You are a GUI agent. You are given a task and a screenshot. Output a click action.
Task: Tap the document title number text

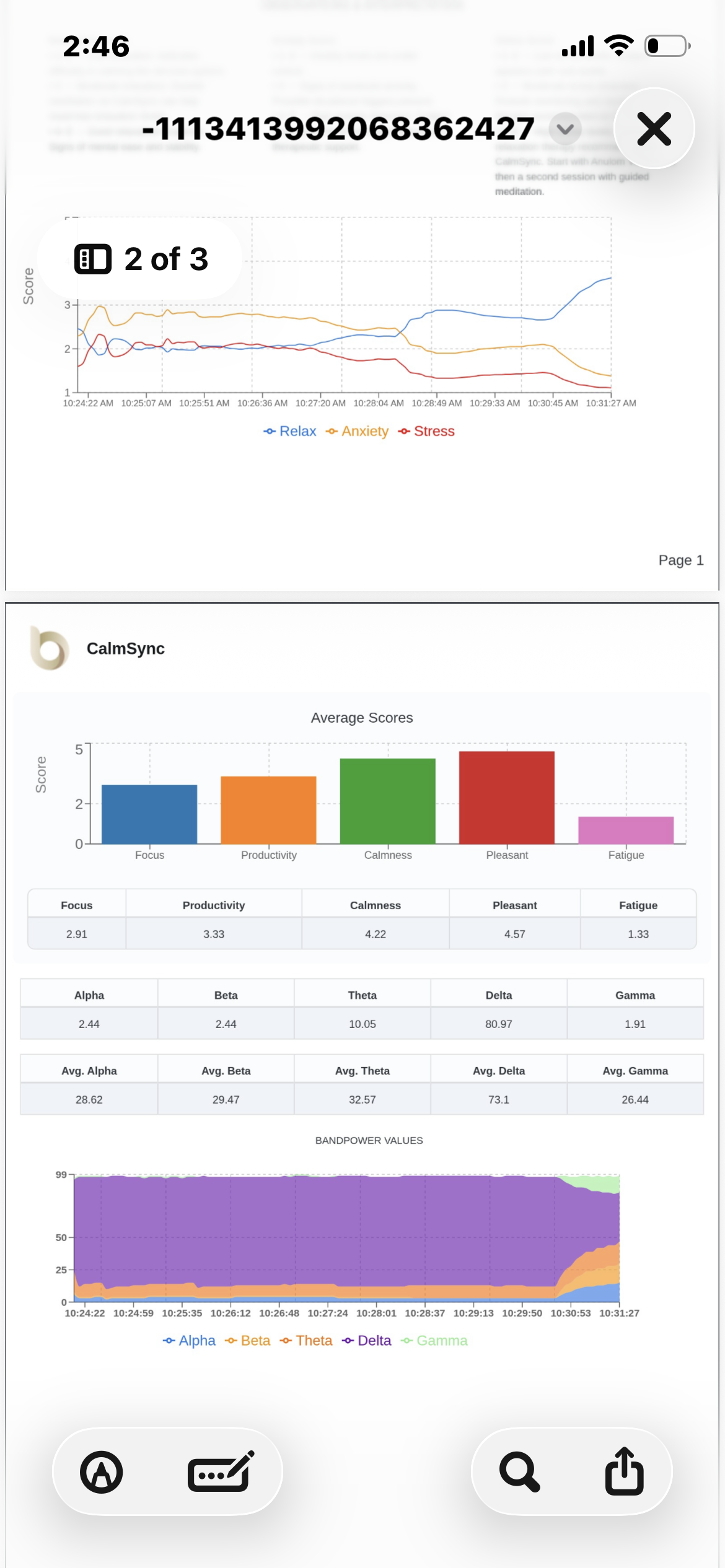(x=338, y=129)
